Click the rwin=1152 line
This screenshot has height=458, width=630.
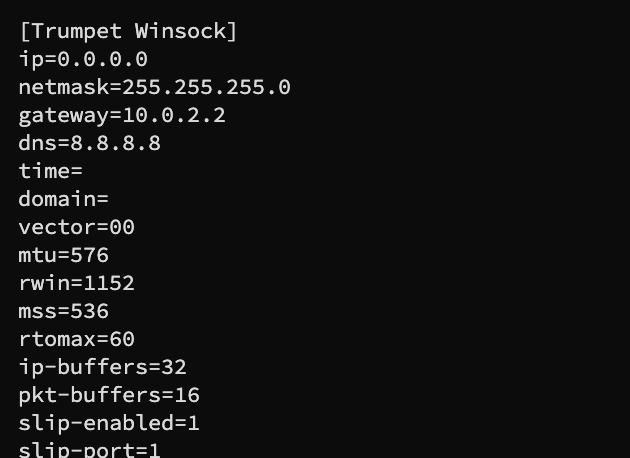coord(76,283)
